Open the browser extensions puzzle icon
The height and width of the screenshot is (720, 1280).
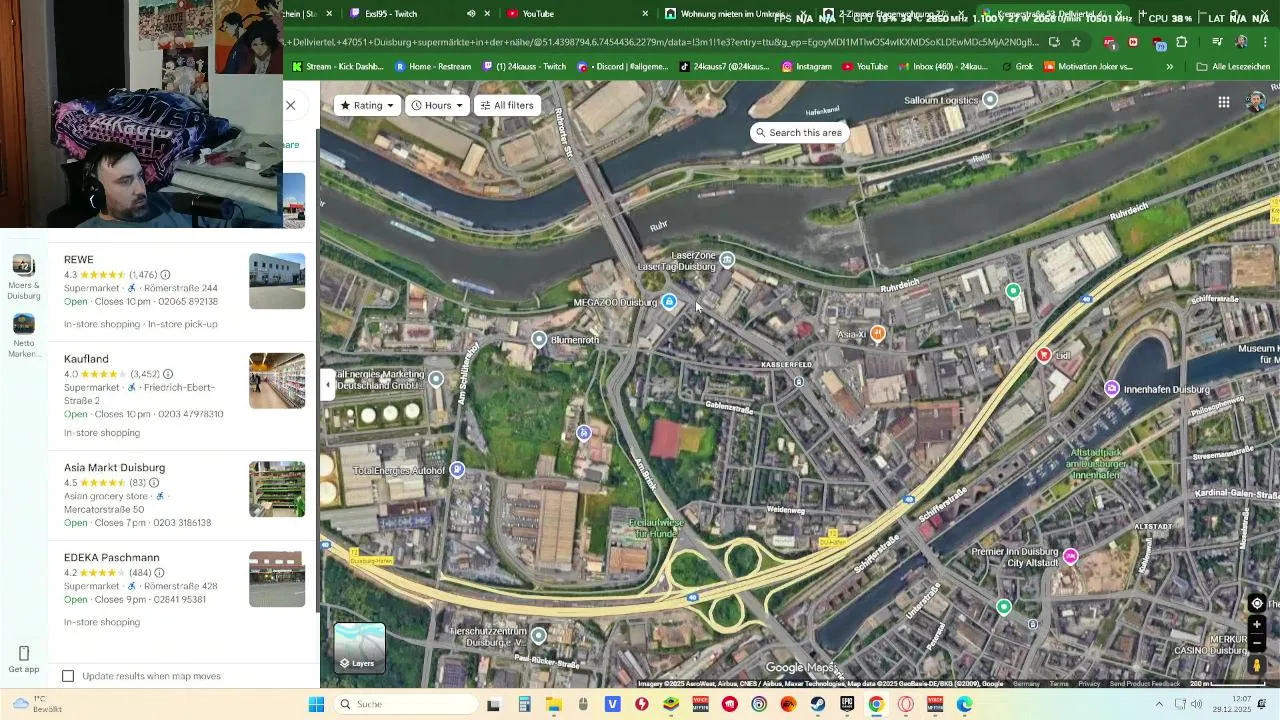point(1182,42)
